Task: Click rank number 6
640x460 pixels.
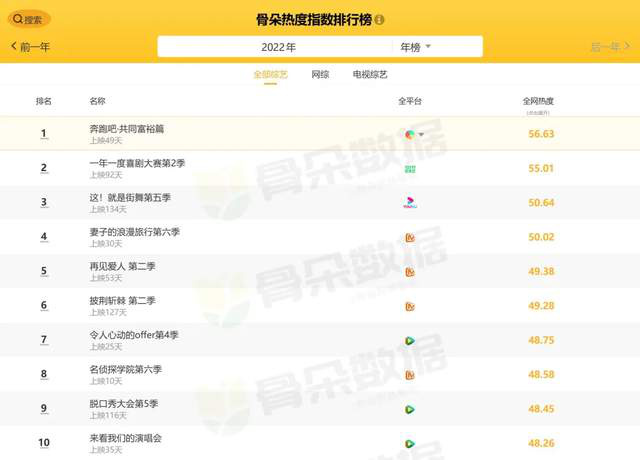Action: (44, 305)
